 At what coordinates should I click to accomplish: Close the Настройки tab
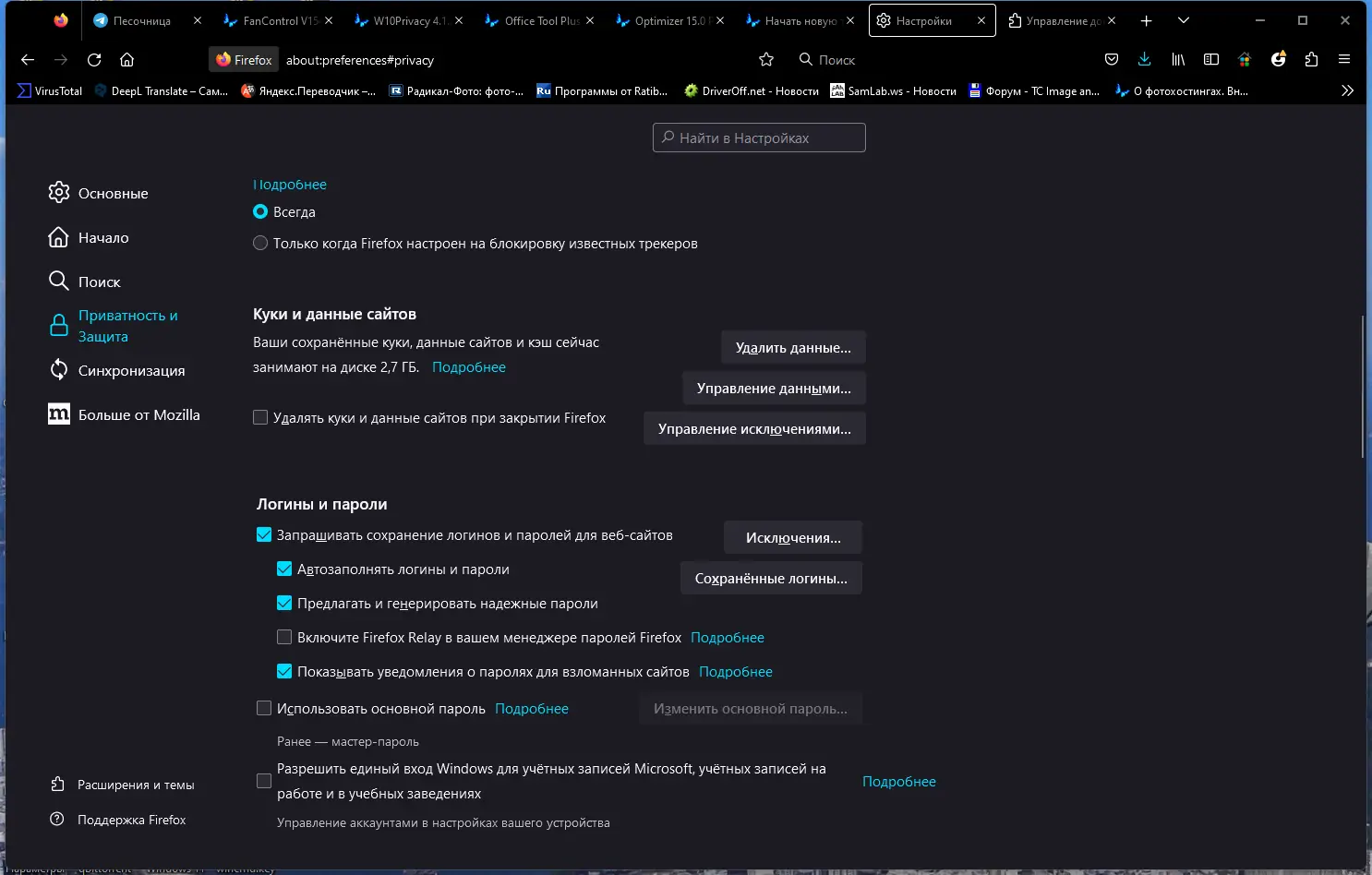point(981,20)
